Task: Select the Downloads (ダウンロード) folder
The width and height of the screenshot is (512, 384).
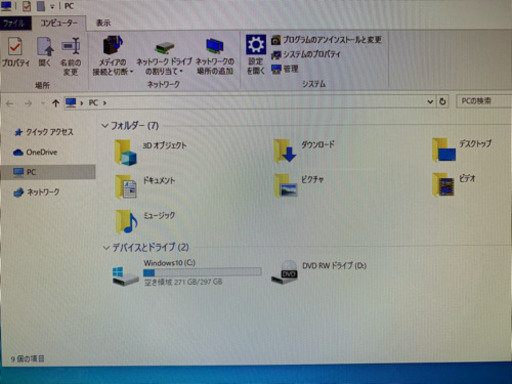Action: click(x=304, y=152)
